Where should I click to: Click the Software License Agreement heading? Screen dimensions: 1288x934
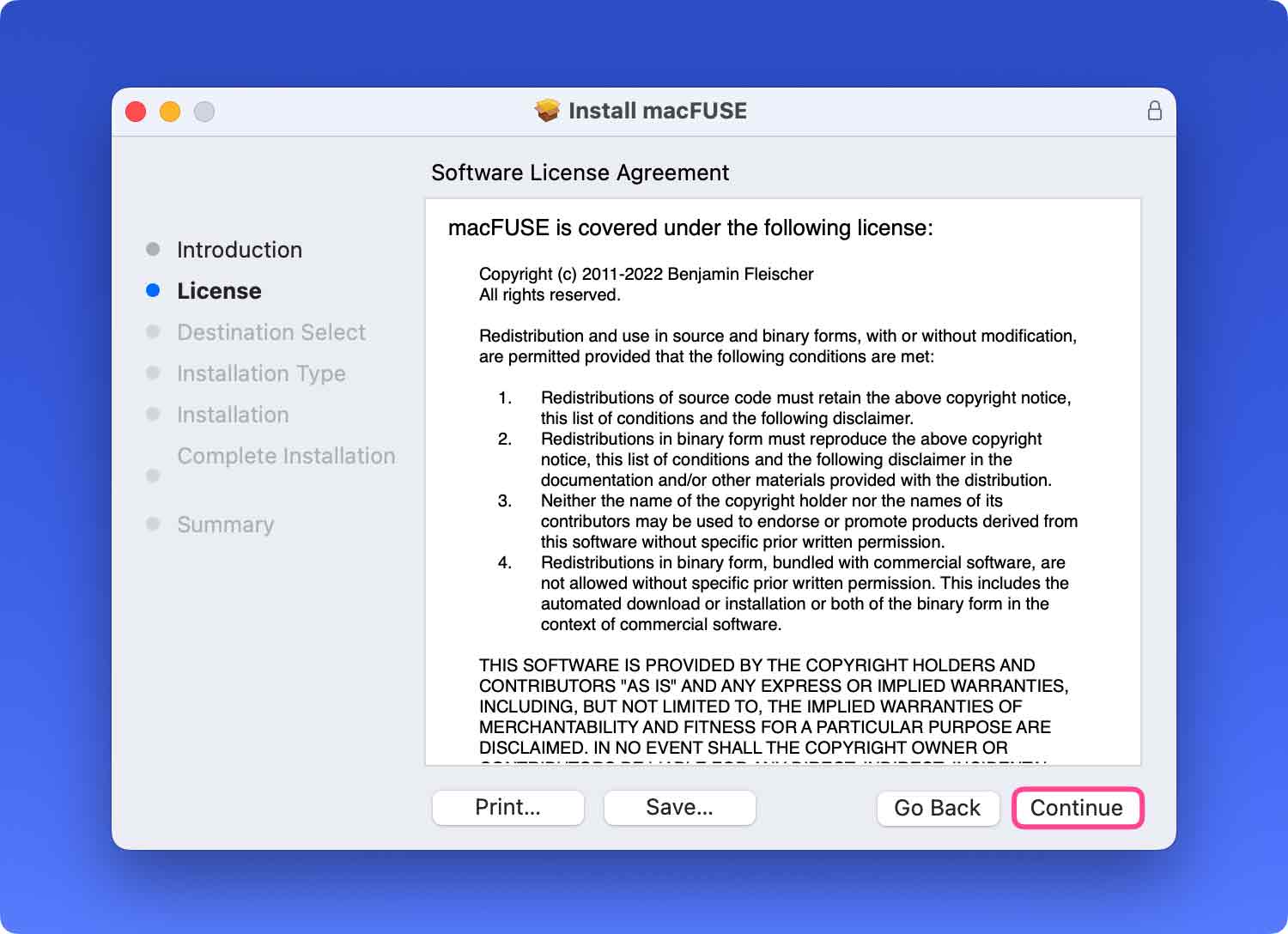tap(580, 173)
